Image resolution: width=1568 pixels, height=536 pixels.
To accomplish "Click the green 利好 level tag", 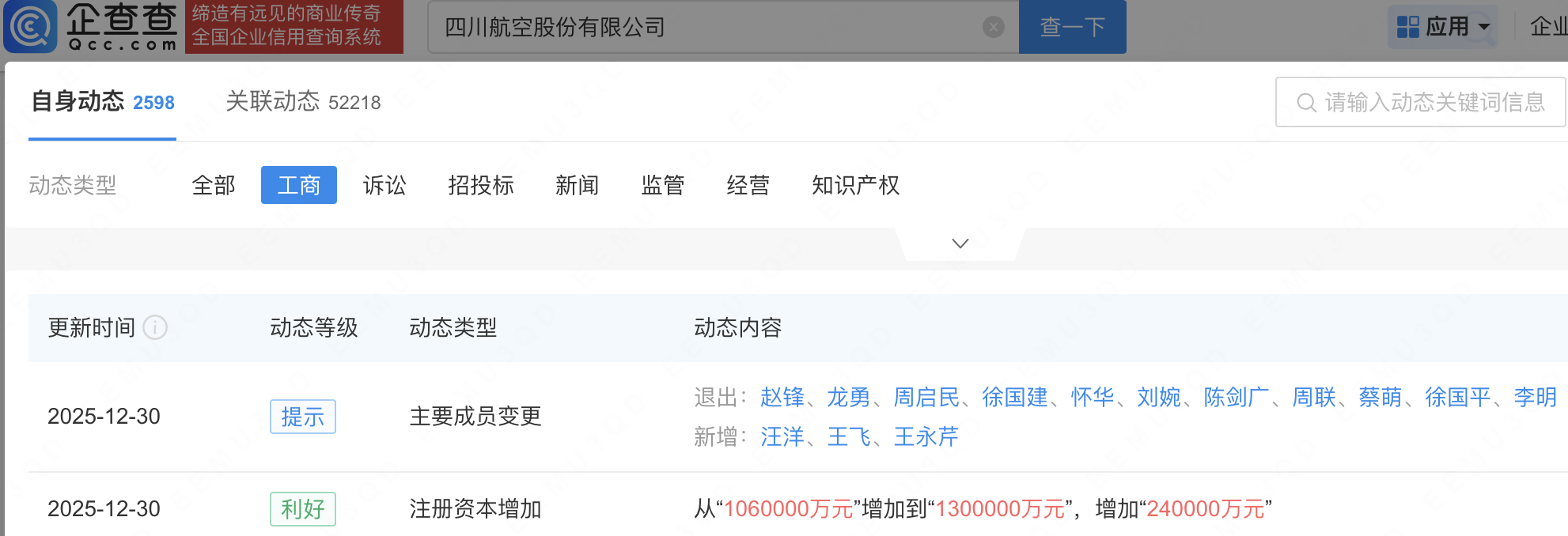I will [302, 509].
